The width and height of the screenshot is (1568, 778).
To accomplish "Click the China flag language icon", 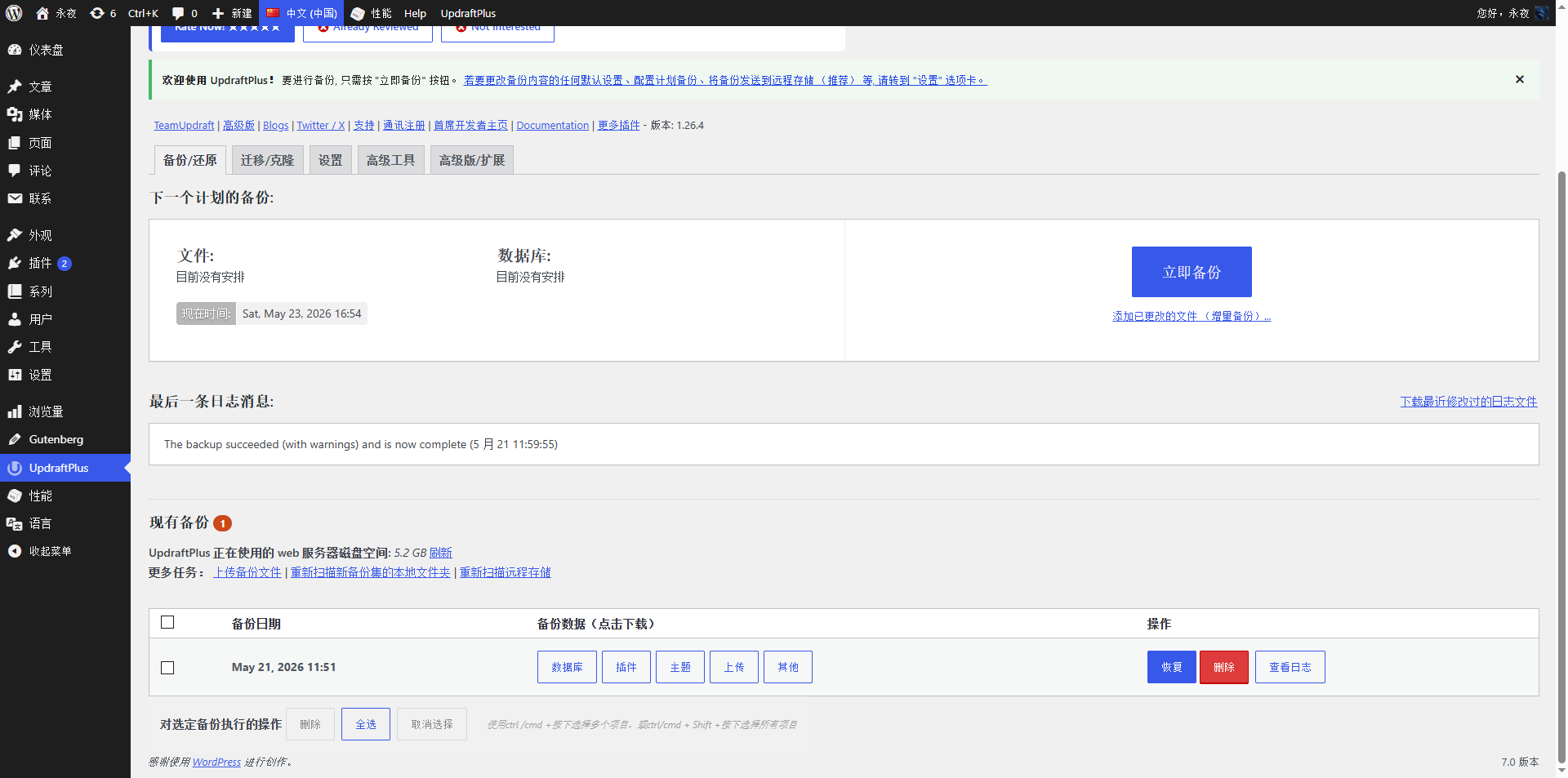I will [x=273, y=13].
